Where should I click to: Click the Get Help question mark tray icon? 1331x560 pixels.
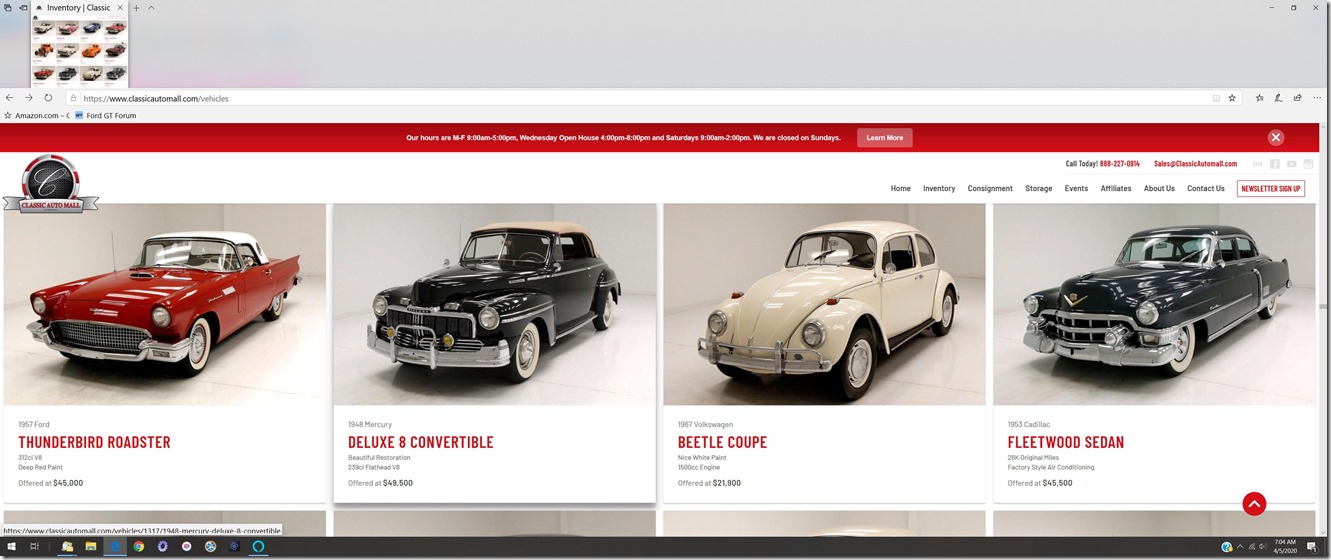(1227, 547)
